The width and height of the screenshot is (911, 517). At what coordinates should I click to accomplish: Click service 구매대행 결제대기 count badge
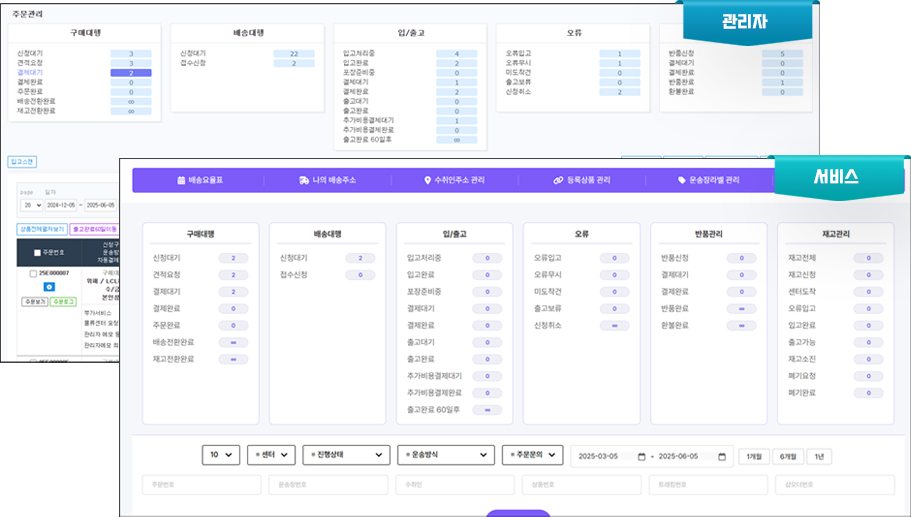[x=234, y=292]
